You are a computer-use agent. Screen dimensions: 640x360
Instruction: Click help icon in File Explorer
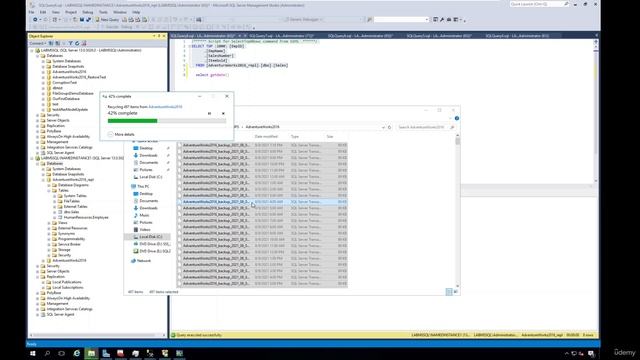[x=457, y=118]
